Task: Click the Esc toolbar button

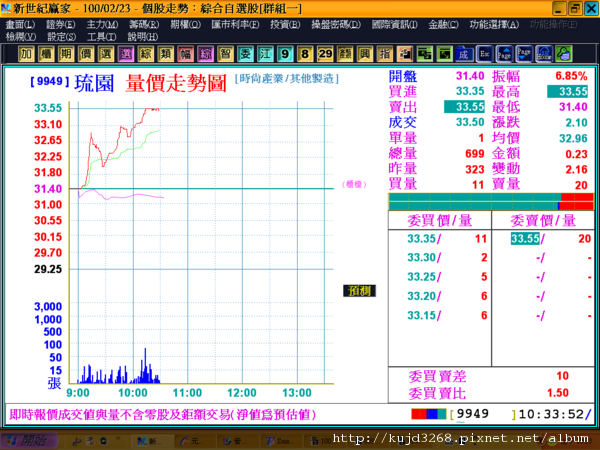Action: [484, 54]
